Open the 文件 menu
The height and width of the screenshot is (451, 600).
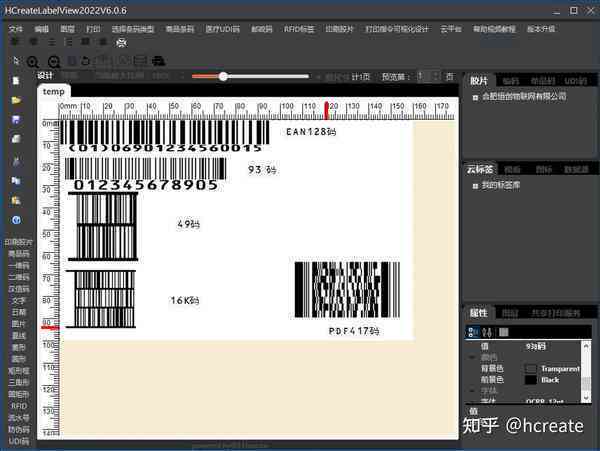pos(16,29)
